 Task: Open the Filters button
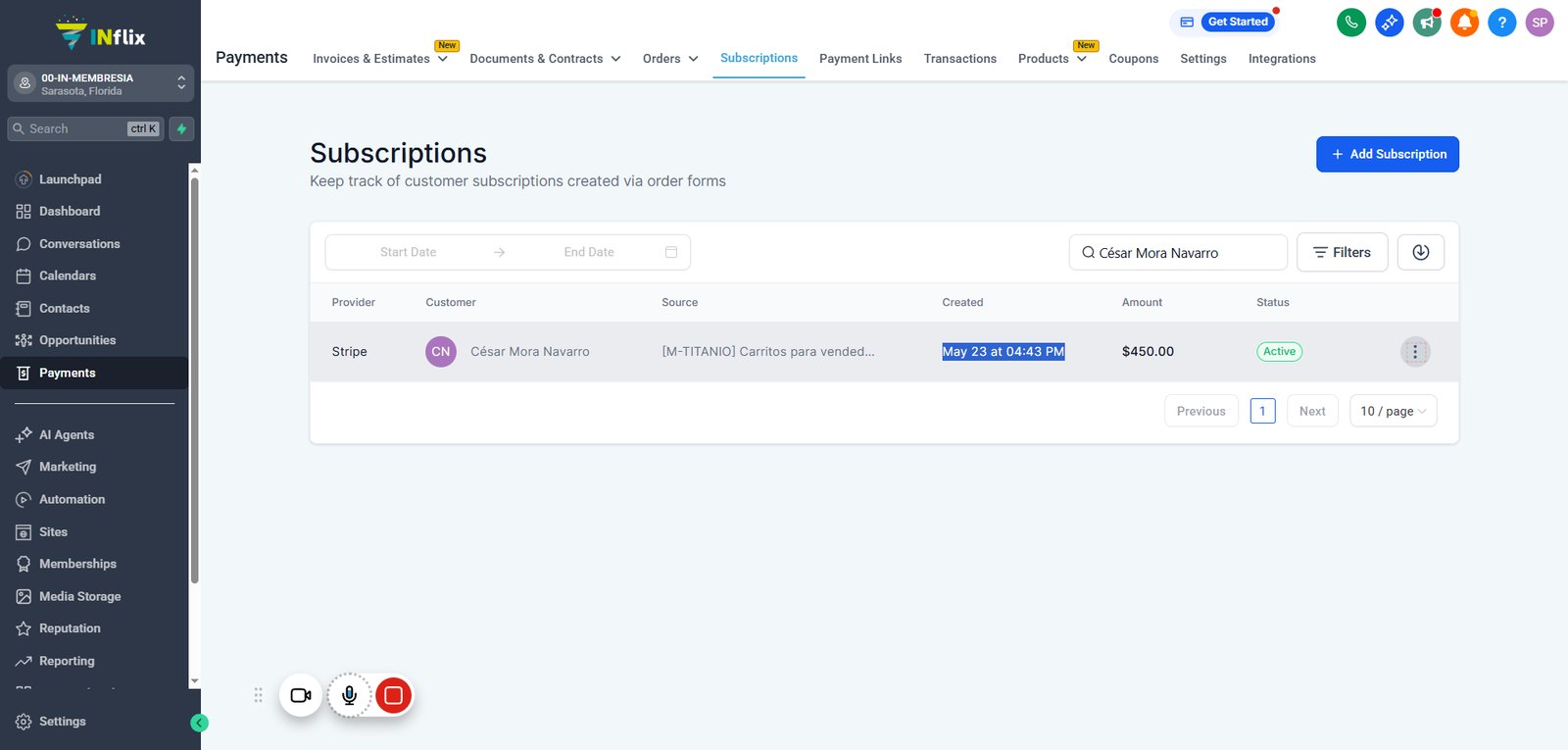coord(1342,252)
